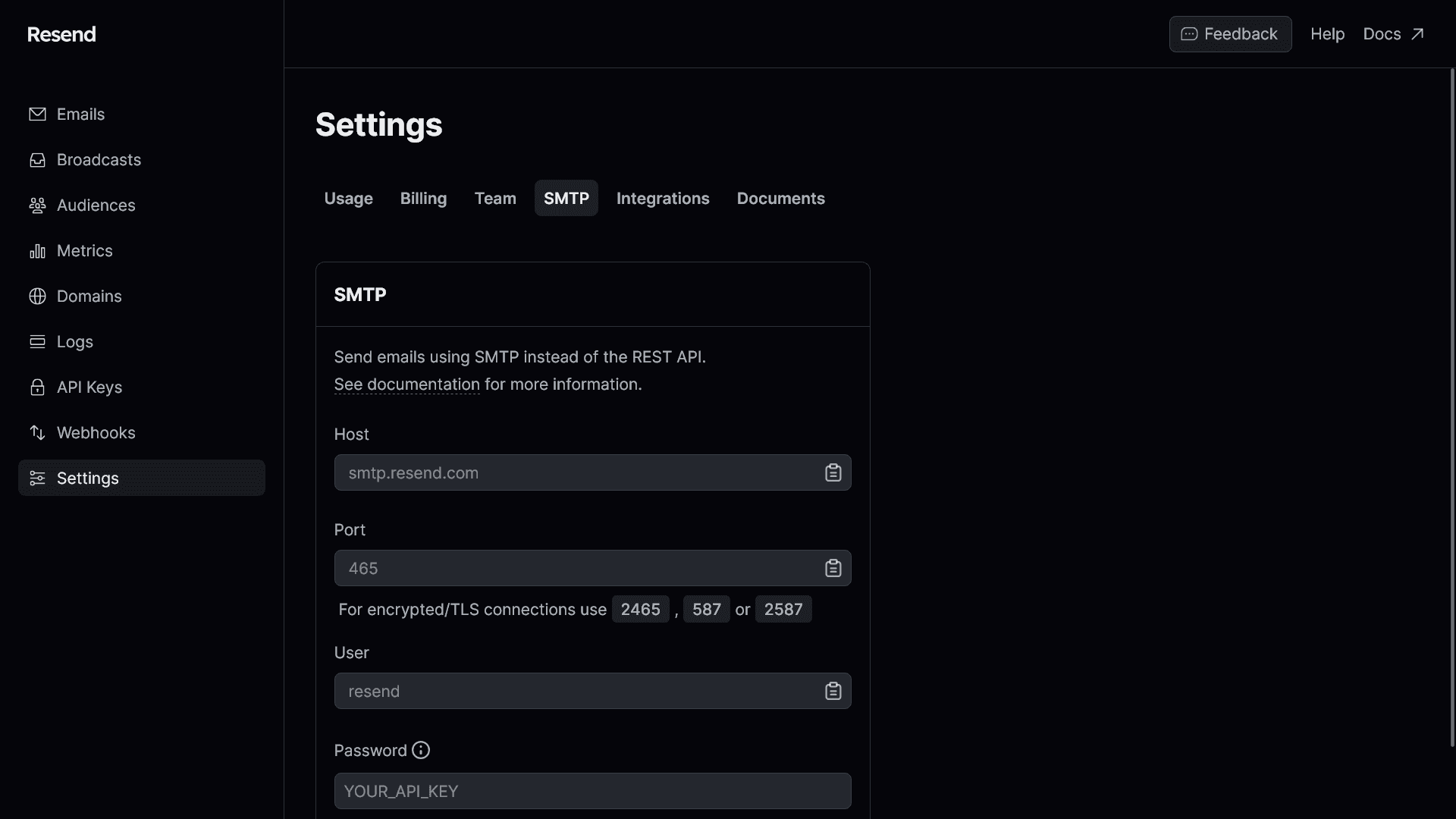The width and height of the screenshot is (1456, 819).
Task: Click the User label
Action: (351, 653)
